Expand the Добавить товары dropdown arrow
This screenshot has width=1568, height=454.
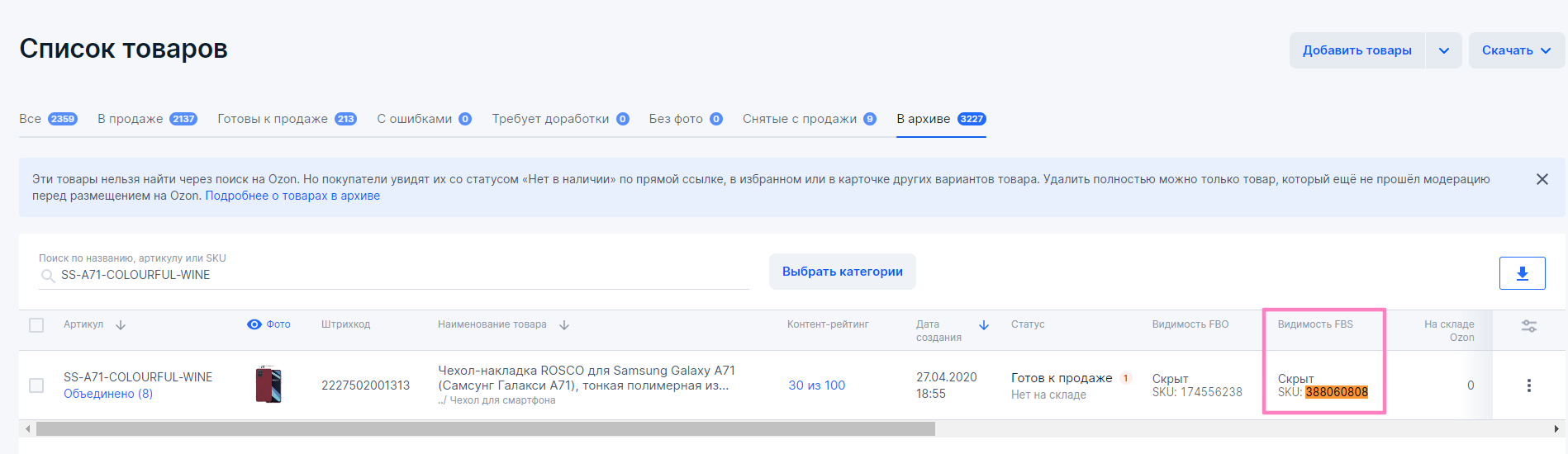(1443, 50)
